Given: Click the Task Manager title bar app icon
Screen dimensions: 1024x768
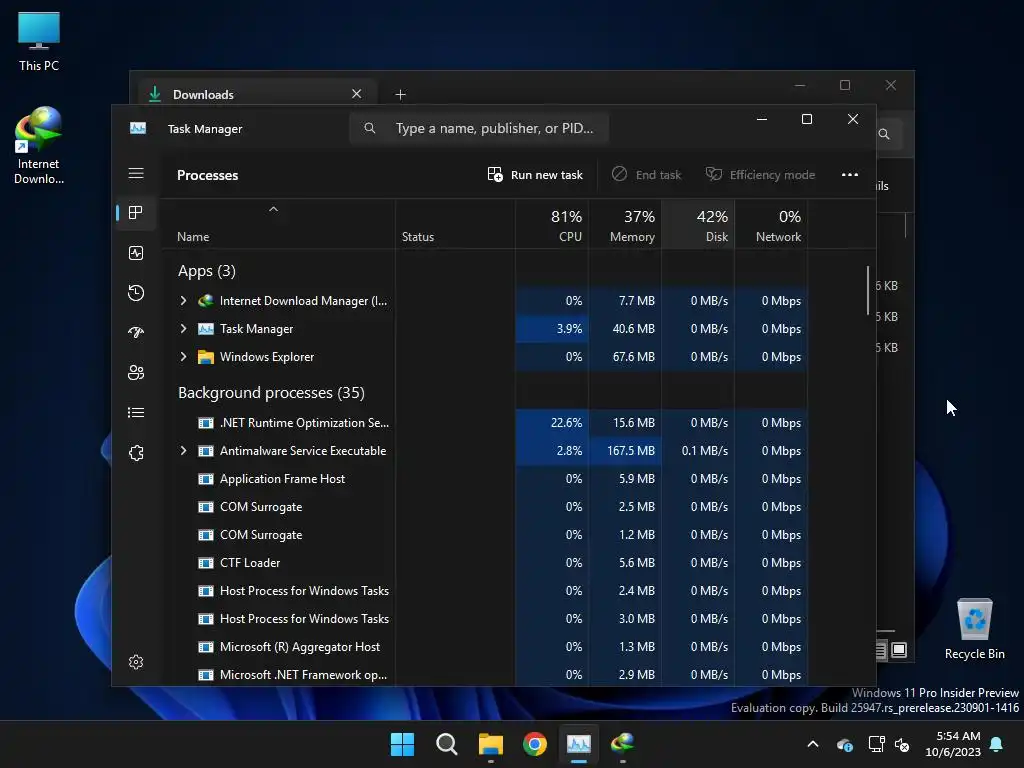Looking at the screenshot, I should [x=138, y=128].
